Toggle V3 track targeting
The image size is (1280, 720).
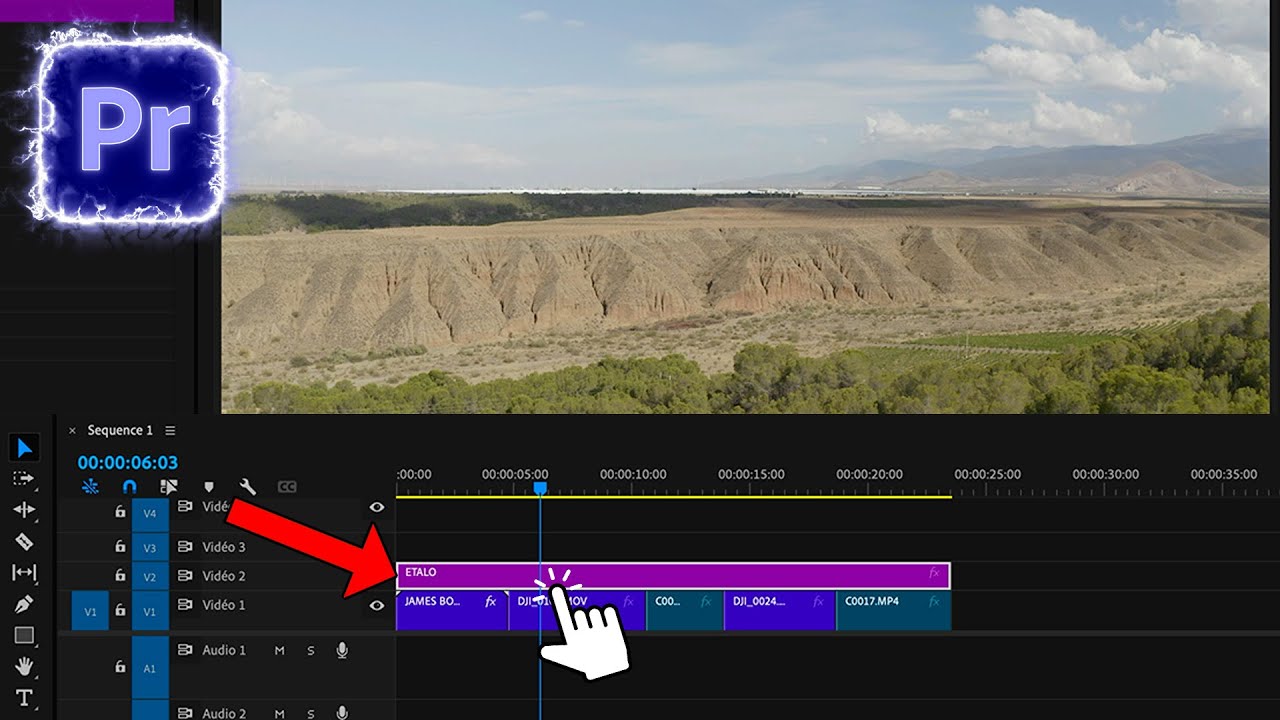[150, 547]
